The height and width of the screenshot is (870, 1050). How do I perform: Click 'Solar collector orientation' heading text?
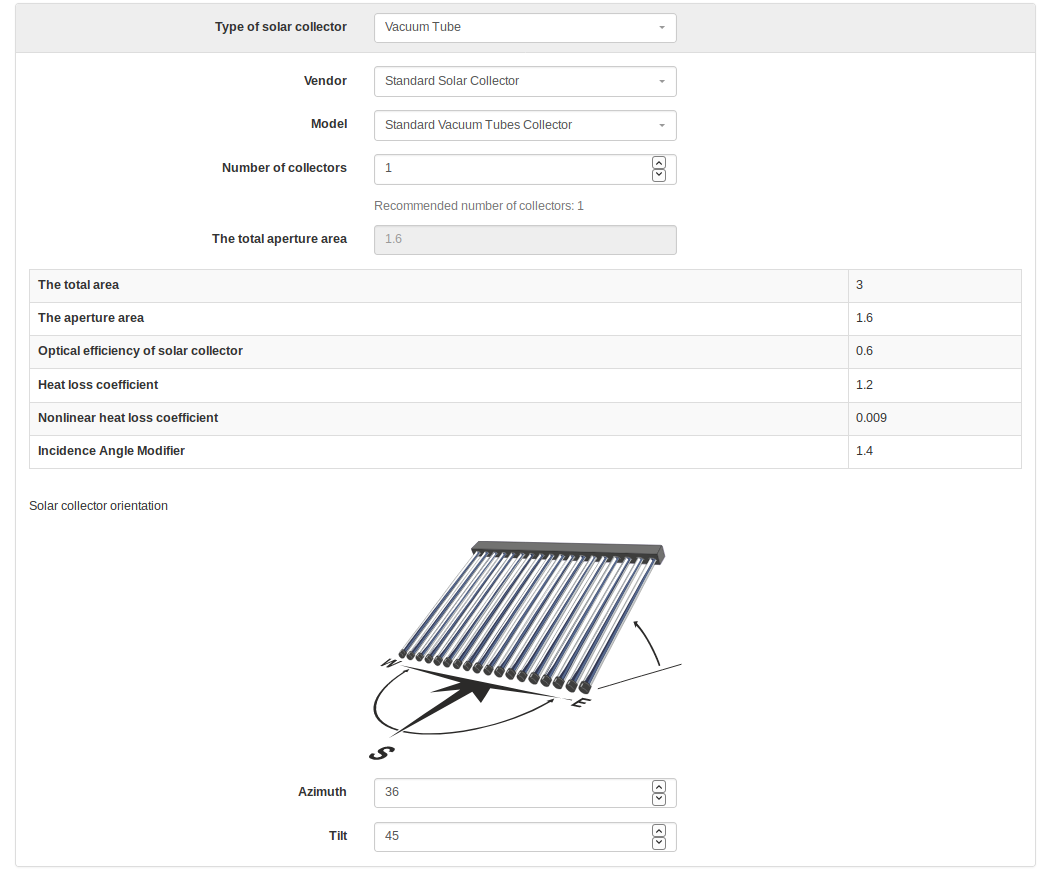98,506
